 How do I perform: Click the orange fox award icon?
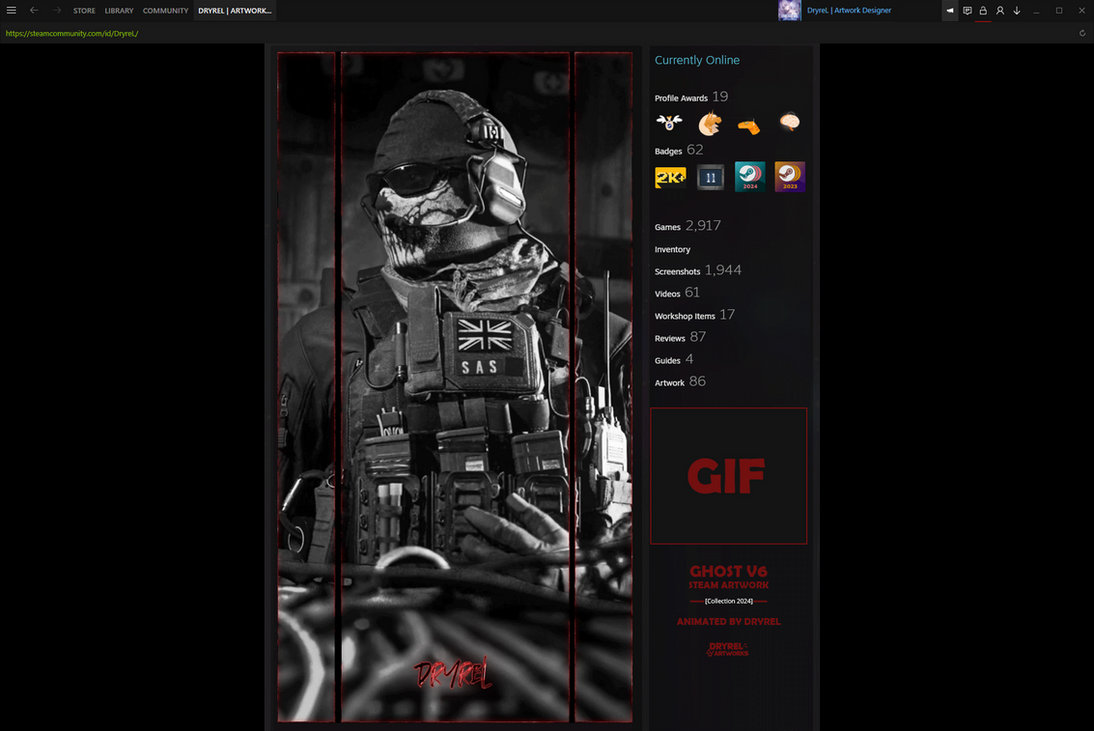[x=710, y=123]
